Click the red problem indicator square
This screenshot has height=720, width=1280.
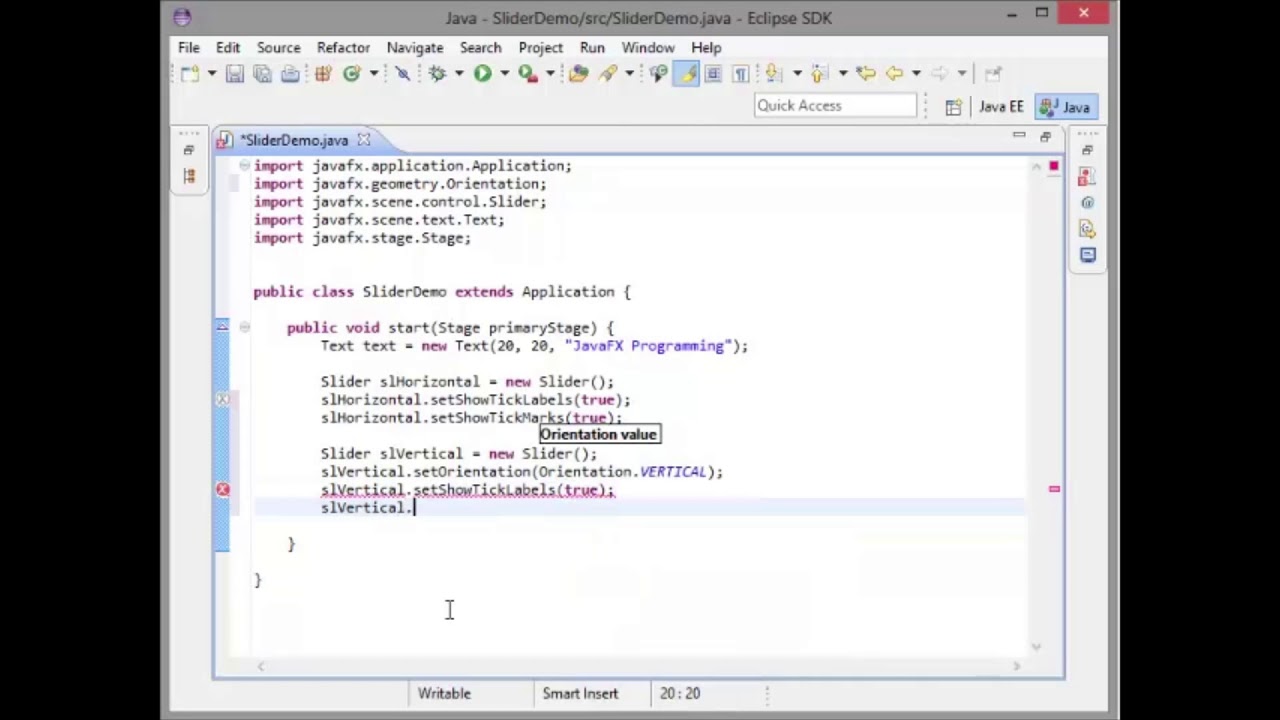coord(1054,166)
